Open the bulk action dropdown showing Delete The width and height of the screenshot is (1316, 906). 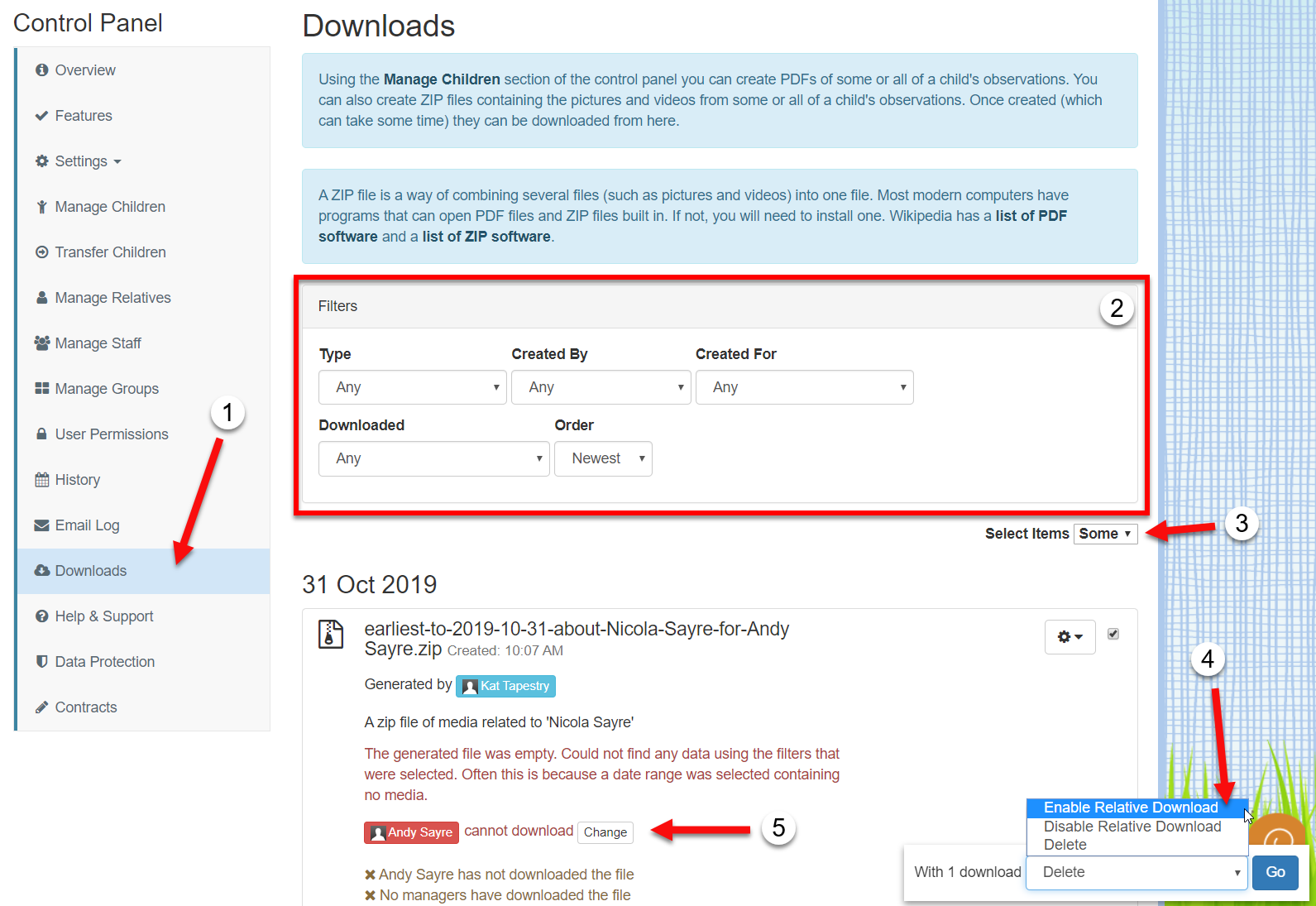(1137, 872)
